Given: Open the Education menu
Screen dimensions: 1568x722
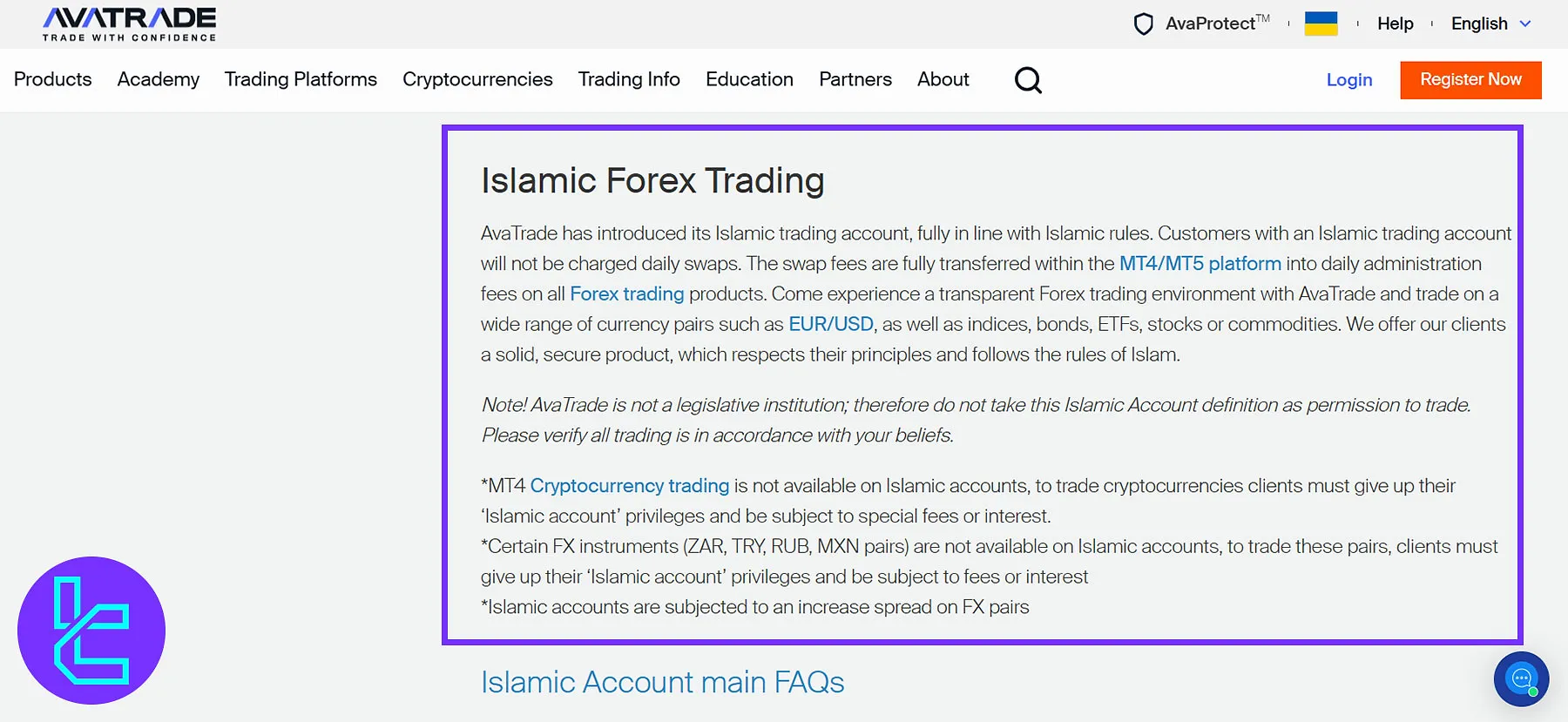Looking at the screenshot, I should pos(748,79).
